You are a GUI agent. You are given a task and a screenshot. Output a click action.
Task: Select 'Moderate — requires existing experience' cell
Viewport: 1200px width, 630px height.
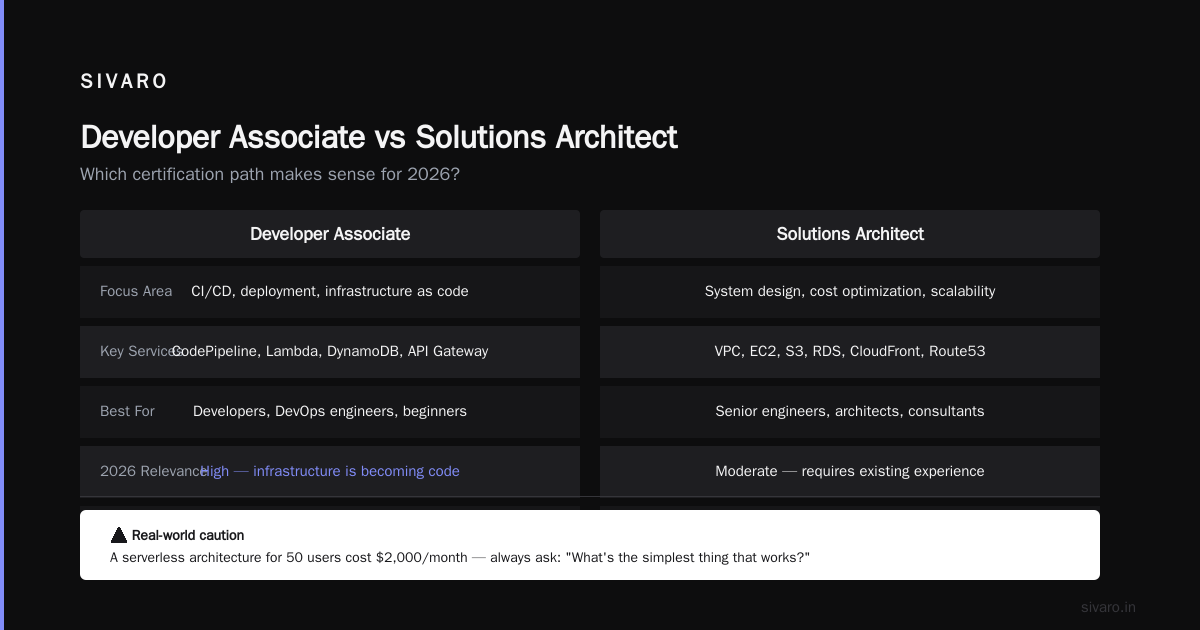[850, 471]
